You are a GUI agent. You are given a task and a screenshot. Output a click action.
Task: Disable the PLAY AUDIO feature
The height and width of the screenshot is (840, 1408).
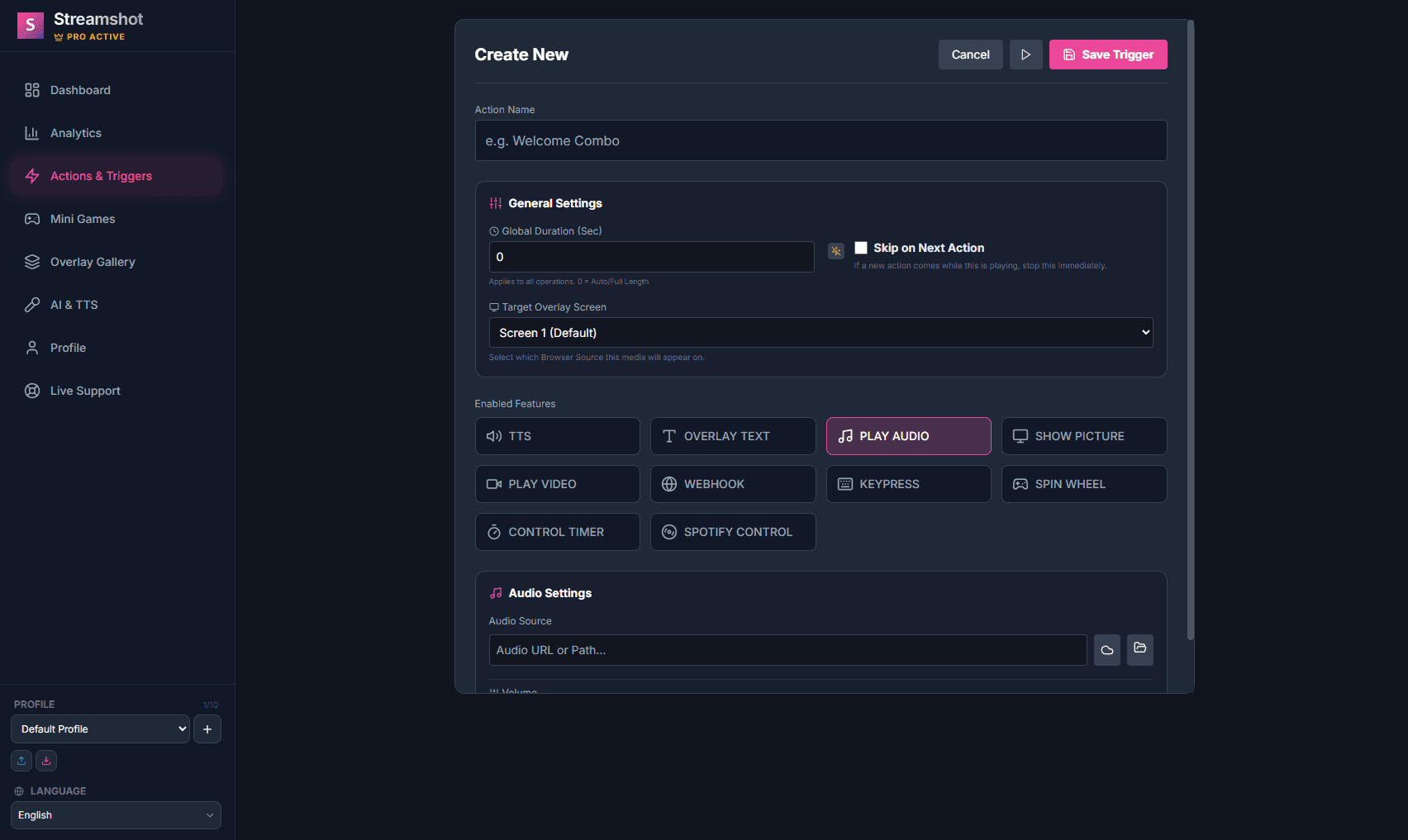[x=908, y=435]
